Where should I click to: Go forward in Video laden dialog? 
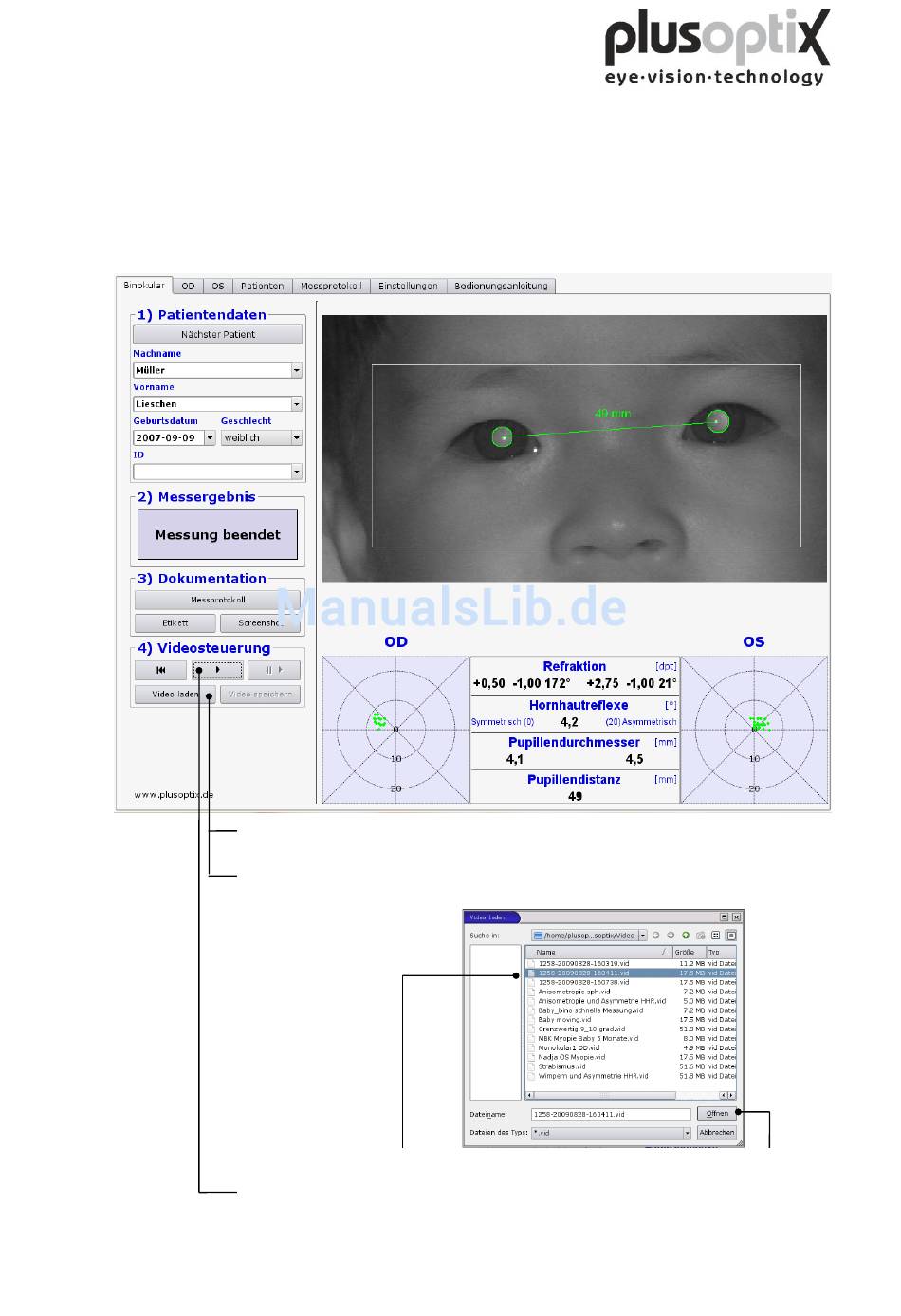671,936
